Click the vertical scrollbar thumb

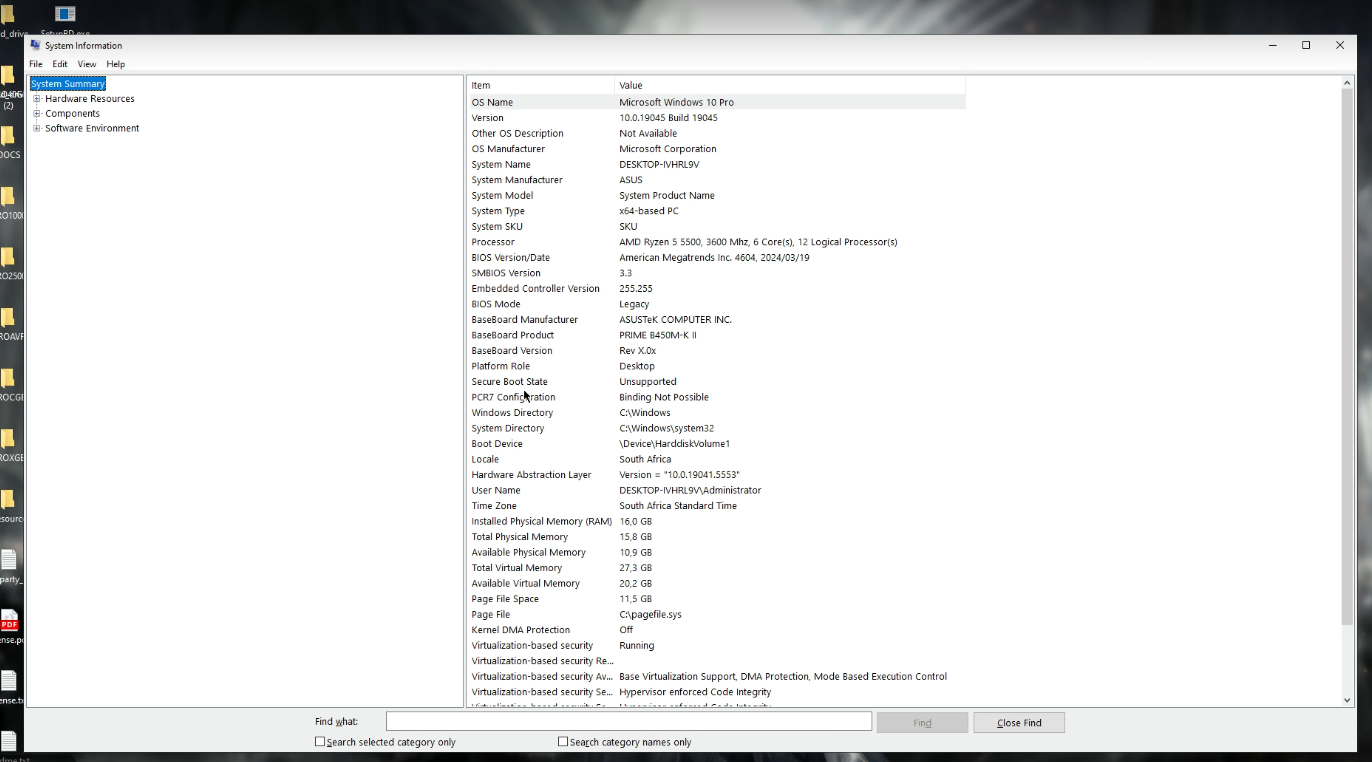[1347, 358]
